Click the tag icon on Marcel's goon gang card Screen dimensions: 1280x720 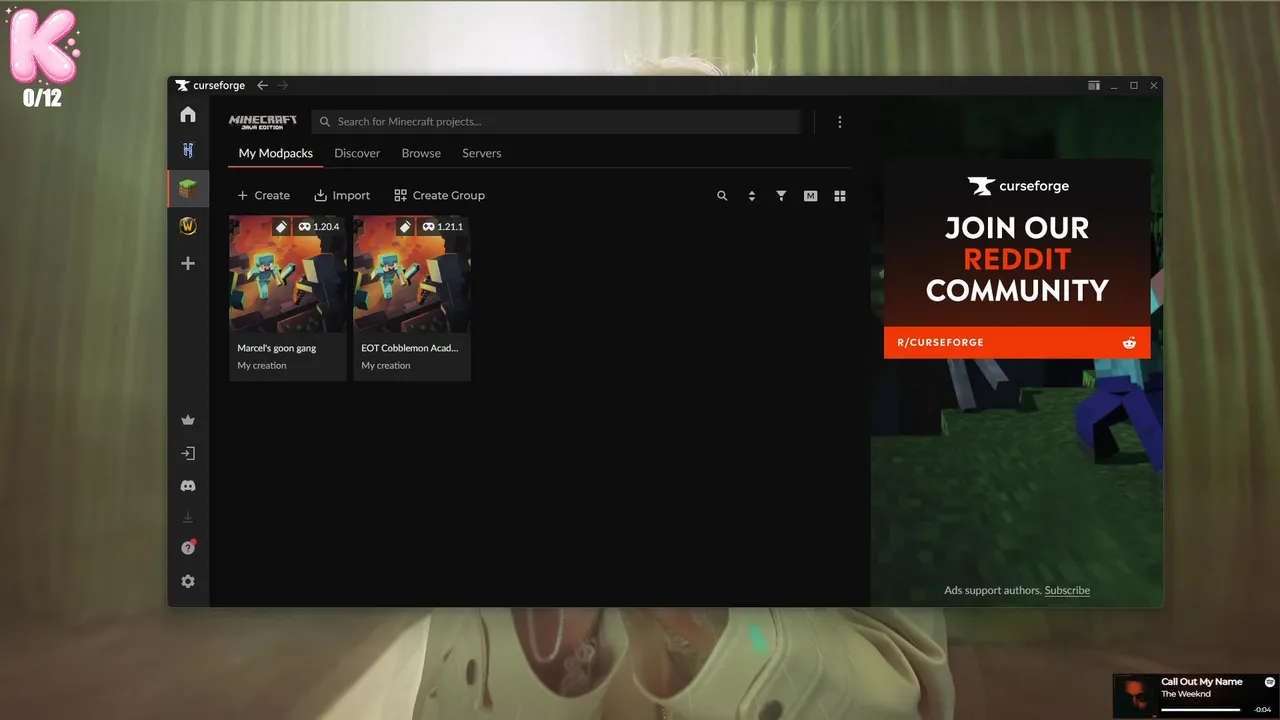281,227
